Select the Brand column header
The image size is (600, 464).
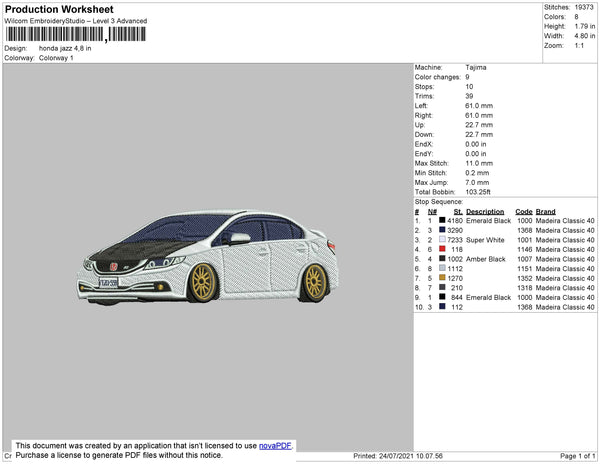pyautogui.click(x=545, y=211)
